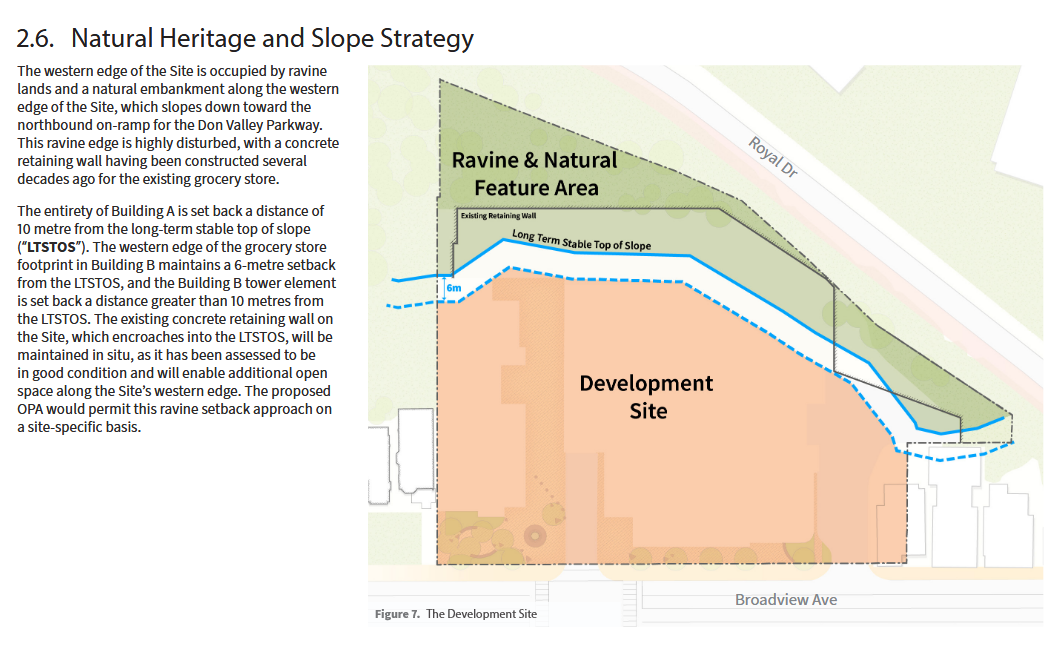Click the "6m" setback dimension marker
This screenshot has width=1063, height=650.
[x=452, y=288]
